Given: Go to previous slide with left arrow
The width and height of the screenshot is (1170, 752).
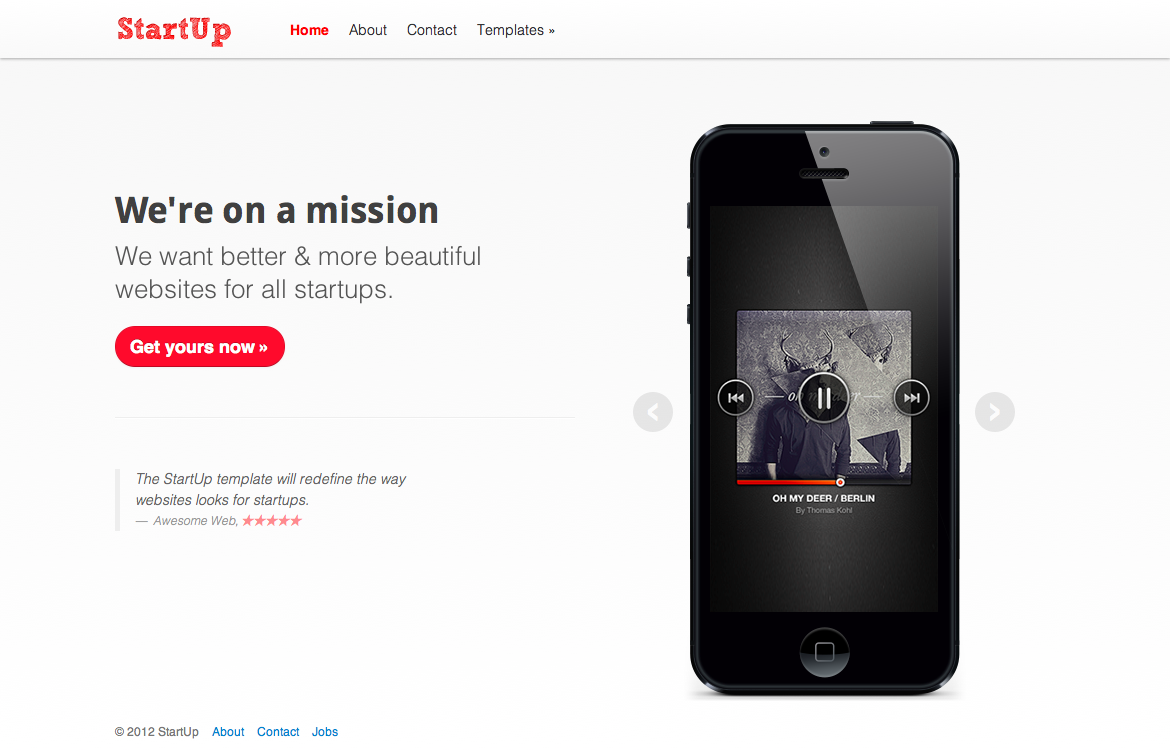Looking at the screenshot, I should pos(653,412).
